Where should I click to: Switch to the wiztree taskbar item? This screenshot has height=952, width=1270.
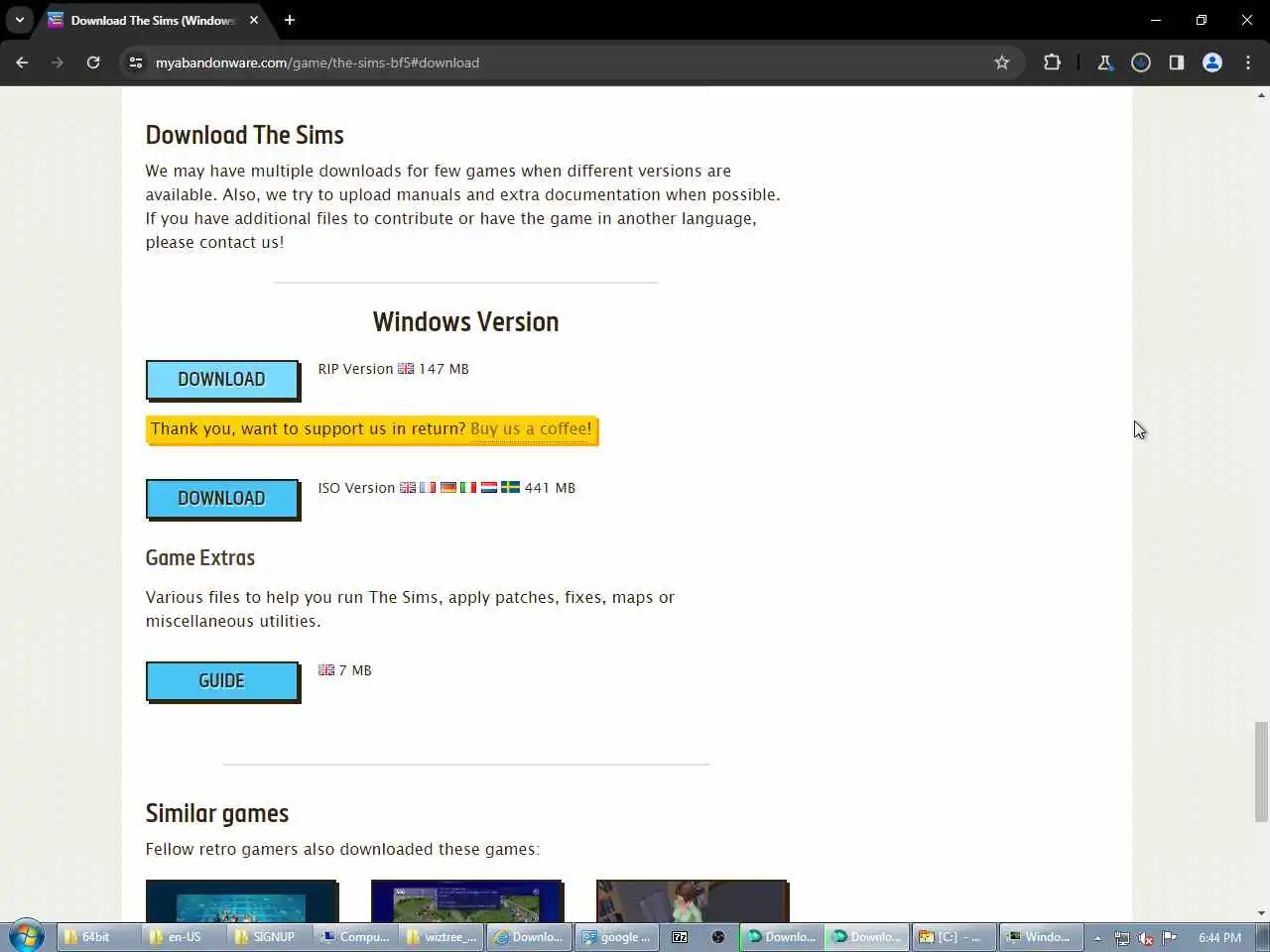442,937
